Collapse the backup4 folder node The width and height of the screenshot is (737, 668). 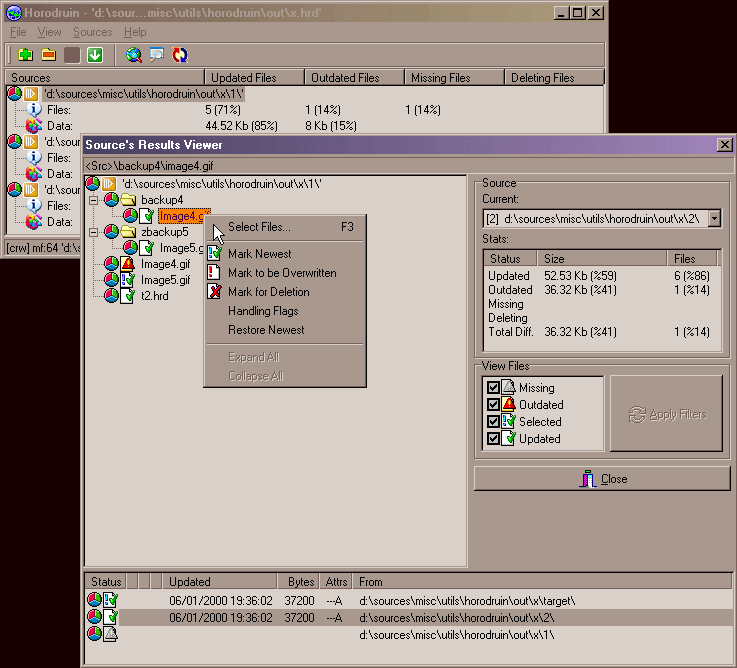click(x=93, y=200)
